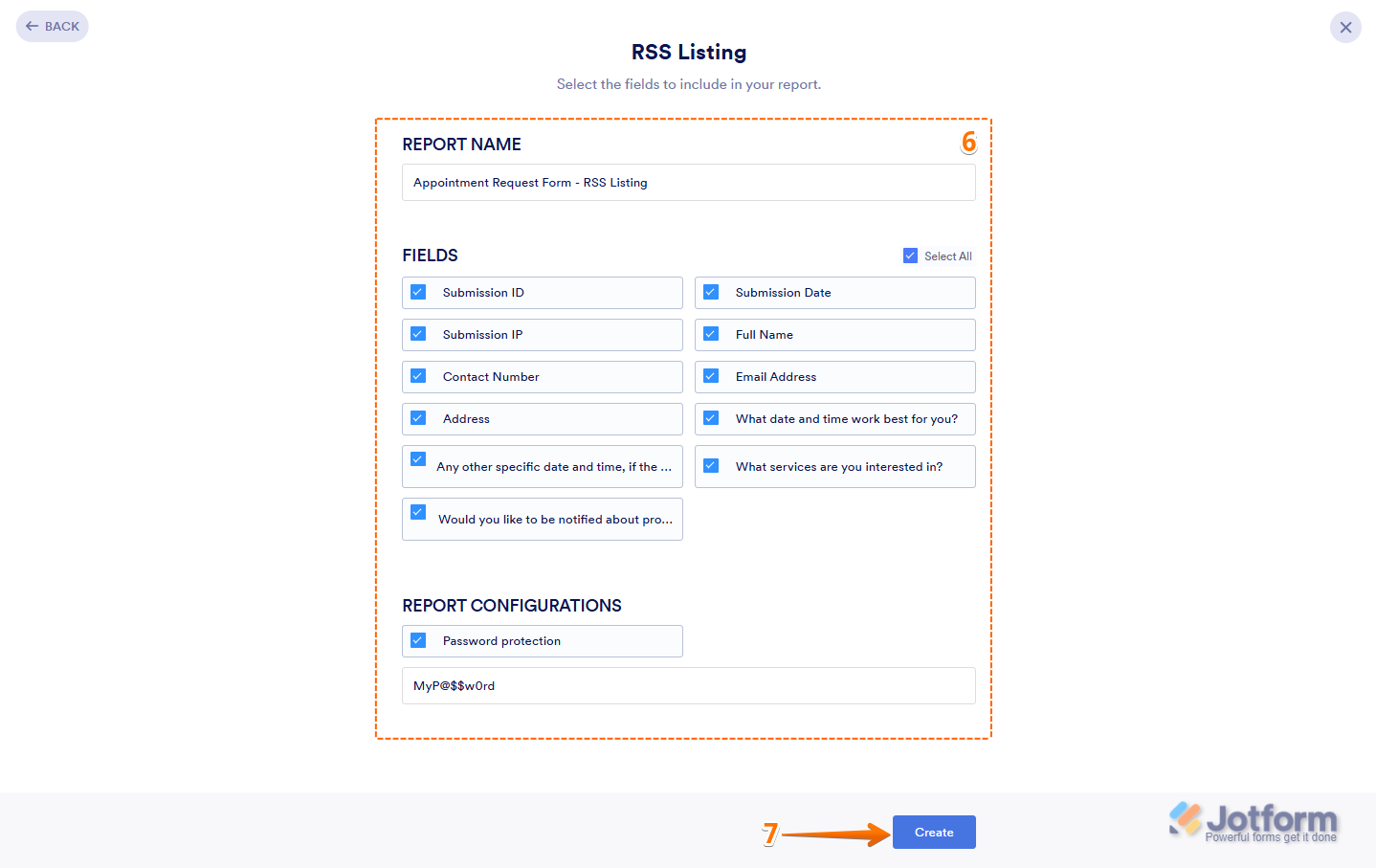Click the Create button
The height and width of the screenshot is (868, 1376).
click(x=934, y=833)
